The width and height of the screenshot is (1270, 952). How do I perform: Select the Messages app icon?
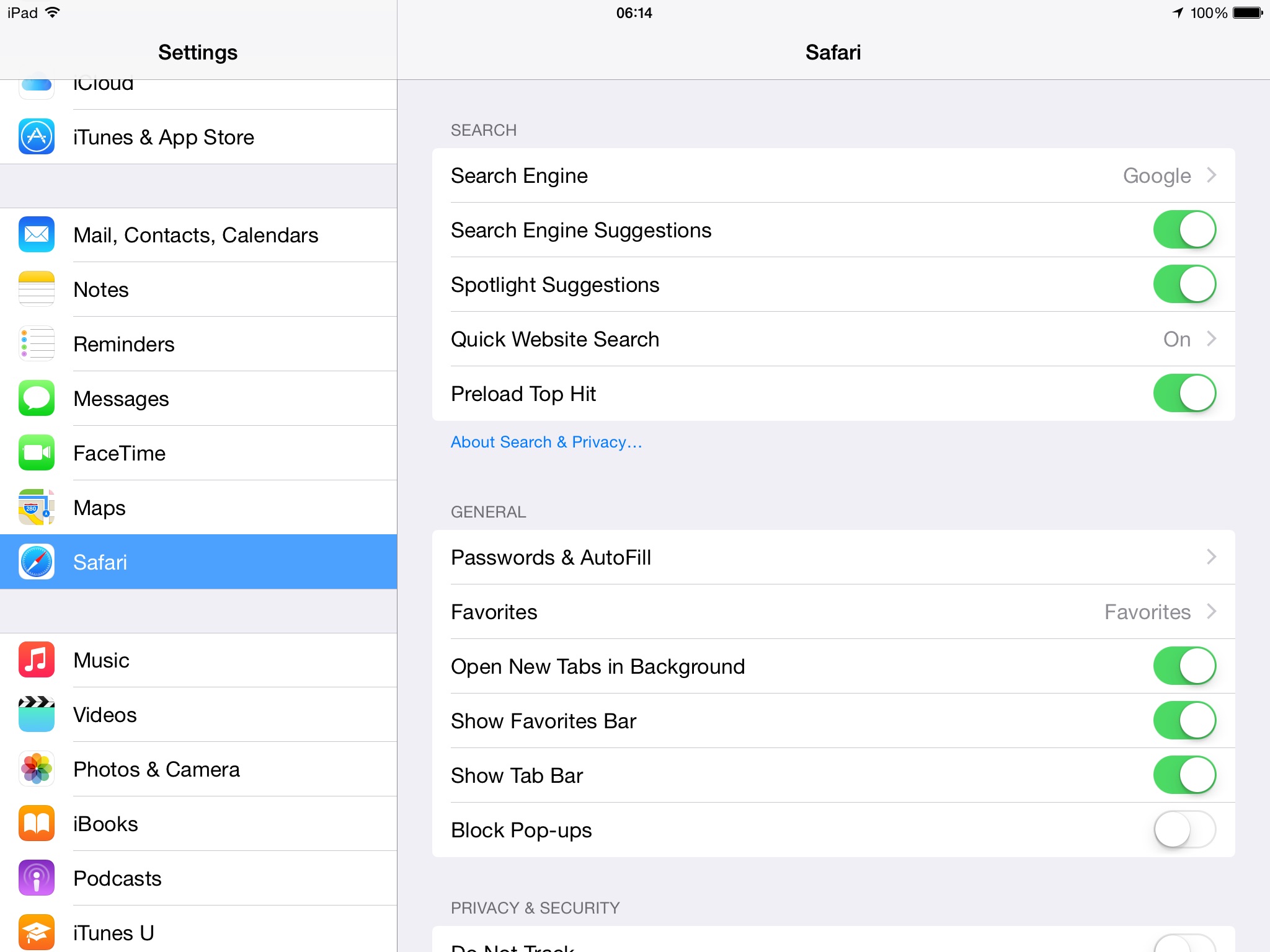[37, 398]
